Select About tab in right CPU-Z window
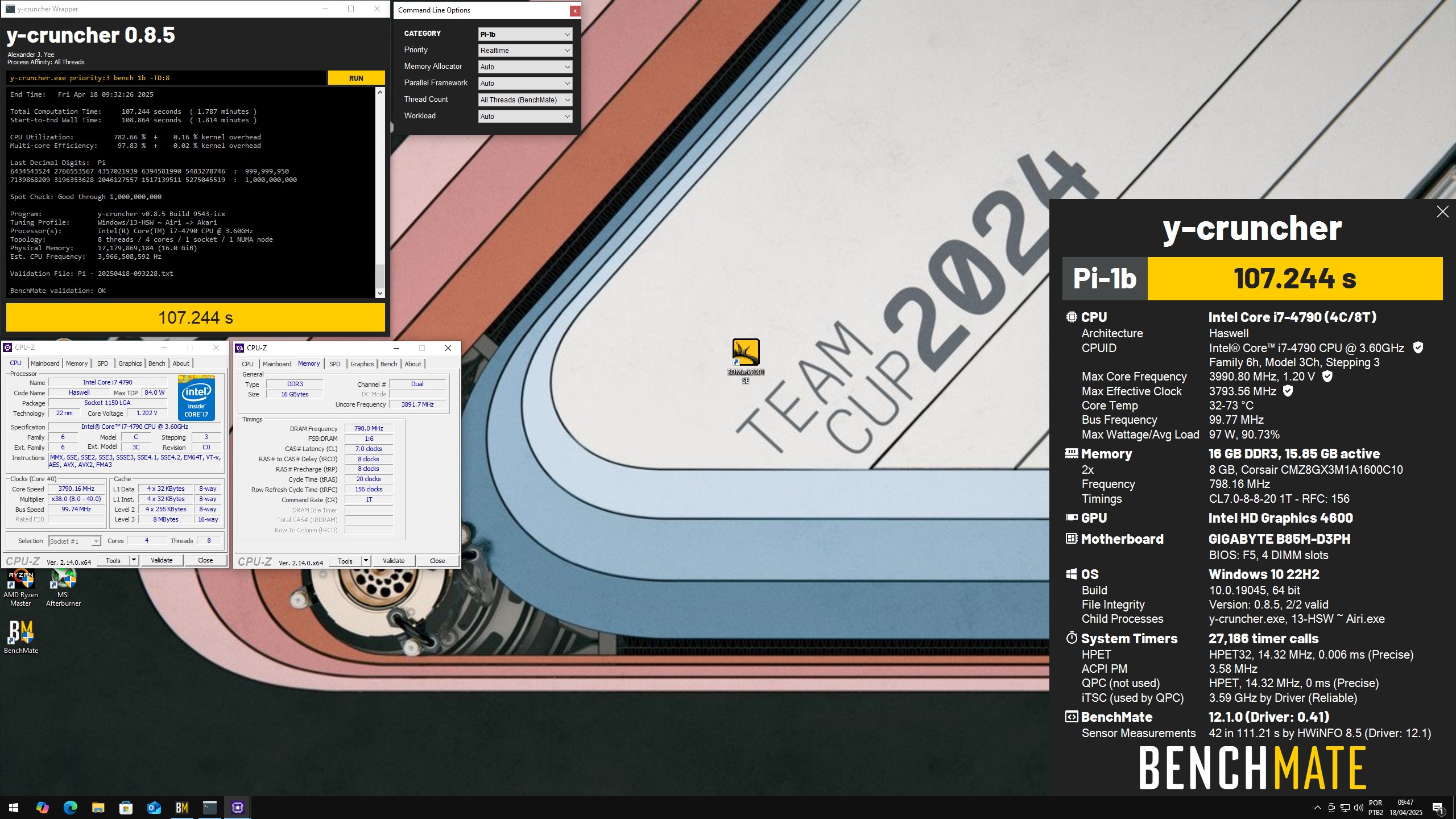Viewport: 1456px width, 819px height. click(413, 364)
